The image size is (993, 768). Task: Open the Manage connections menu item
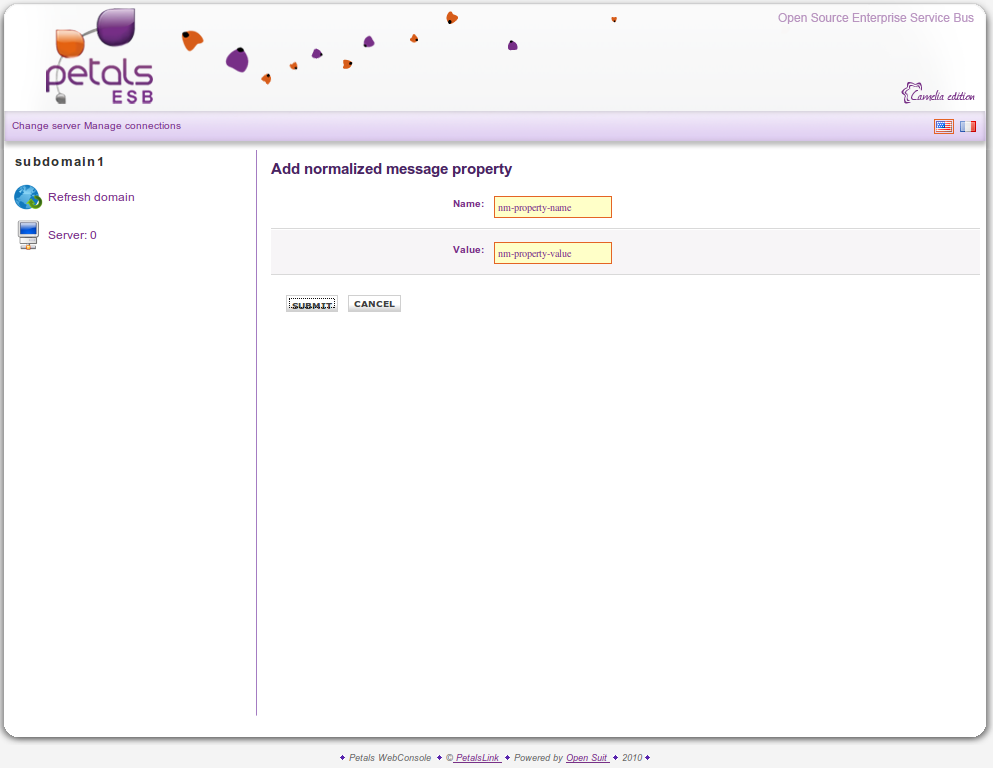pyautogui.click(x=132, y=126)
